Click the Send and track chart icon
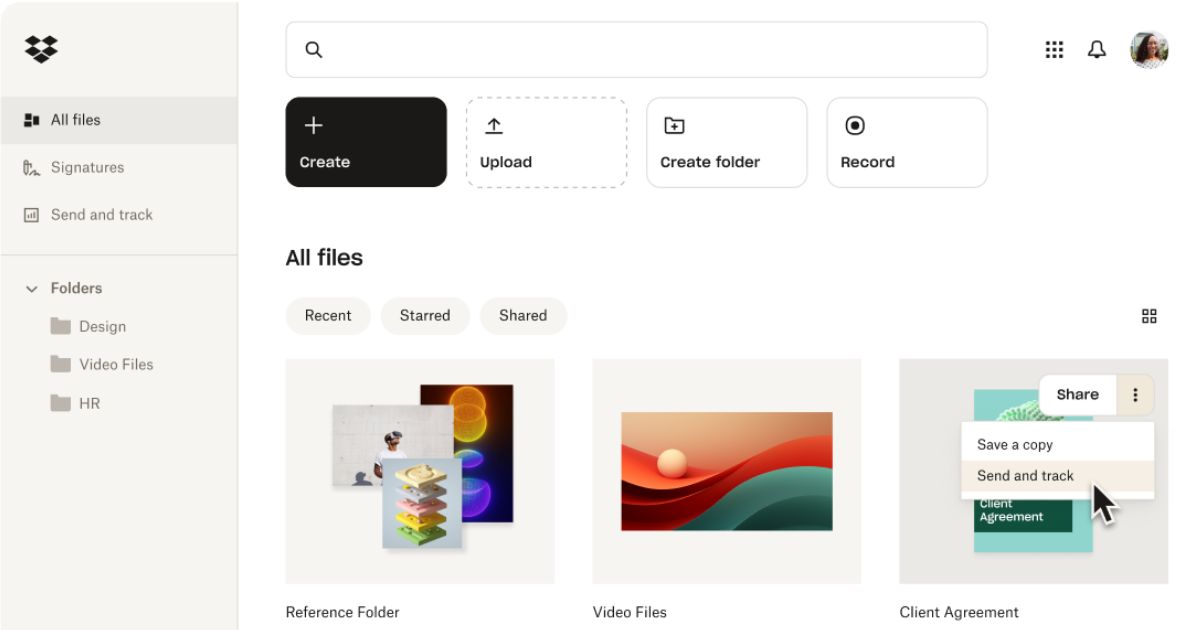Screen dimensions: 1200x630 pyautogui.click(x=31, y=215)
